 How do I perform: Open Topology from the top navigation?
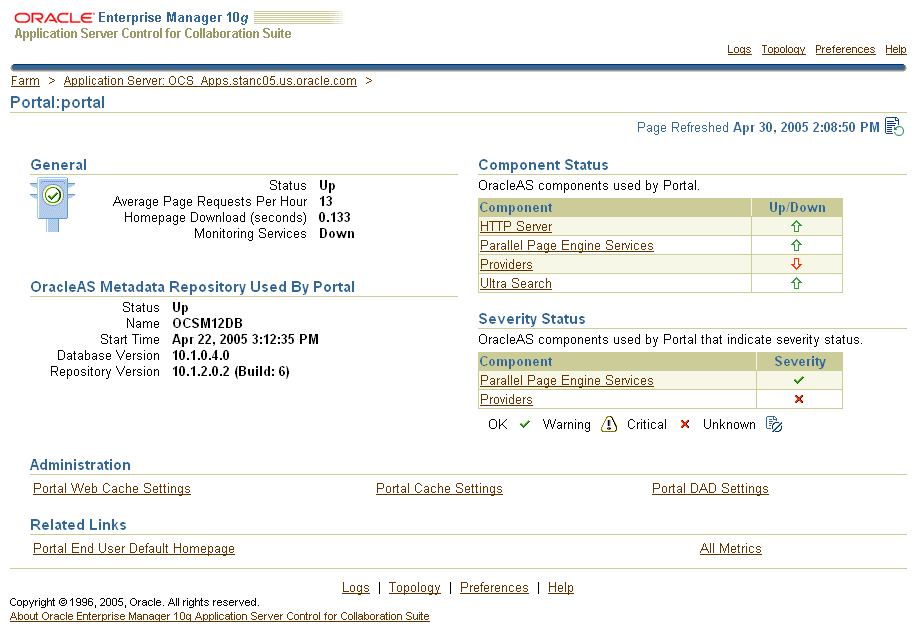(x=783, y=49)
